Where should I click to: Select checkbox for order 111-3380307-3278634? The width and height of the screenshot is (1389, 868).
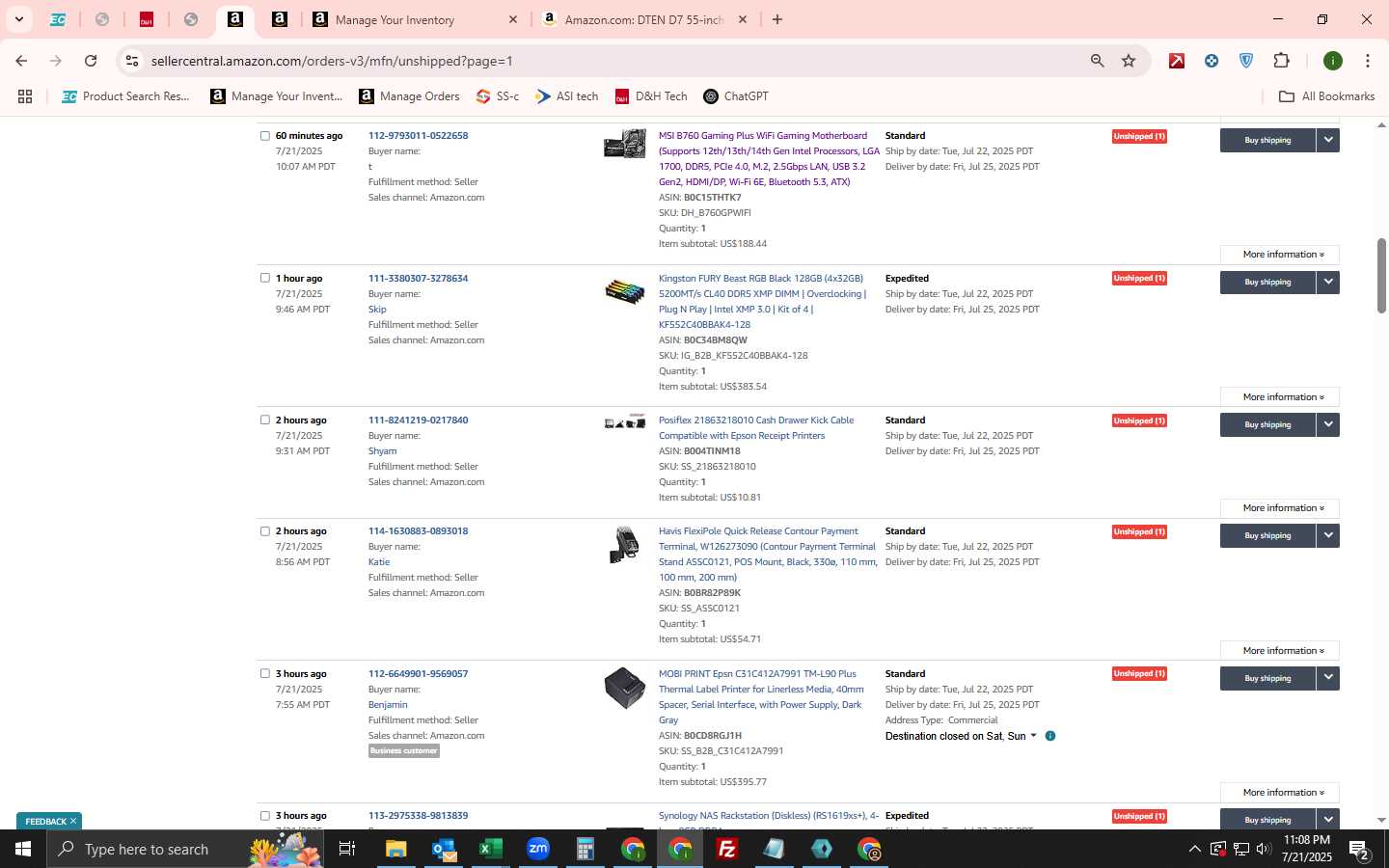click(x=265, y=278)
